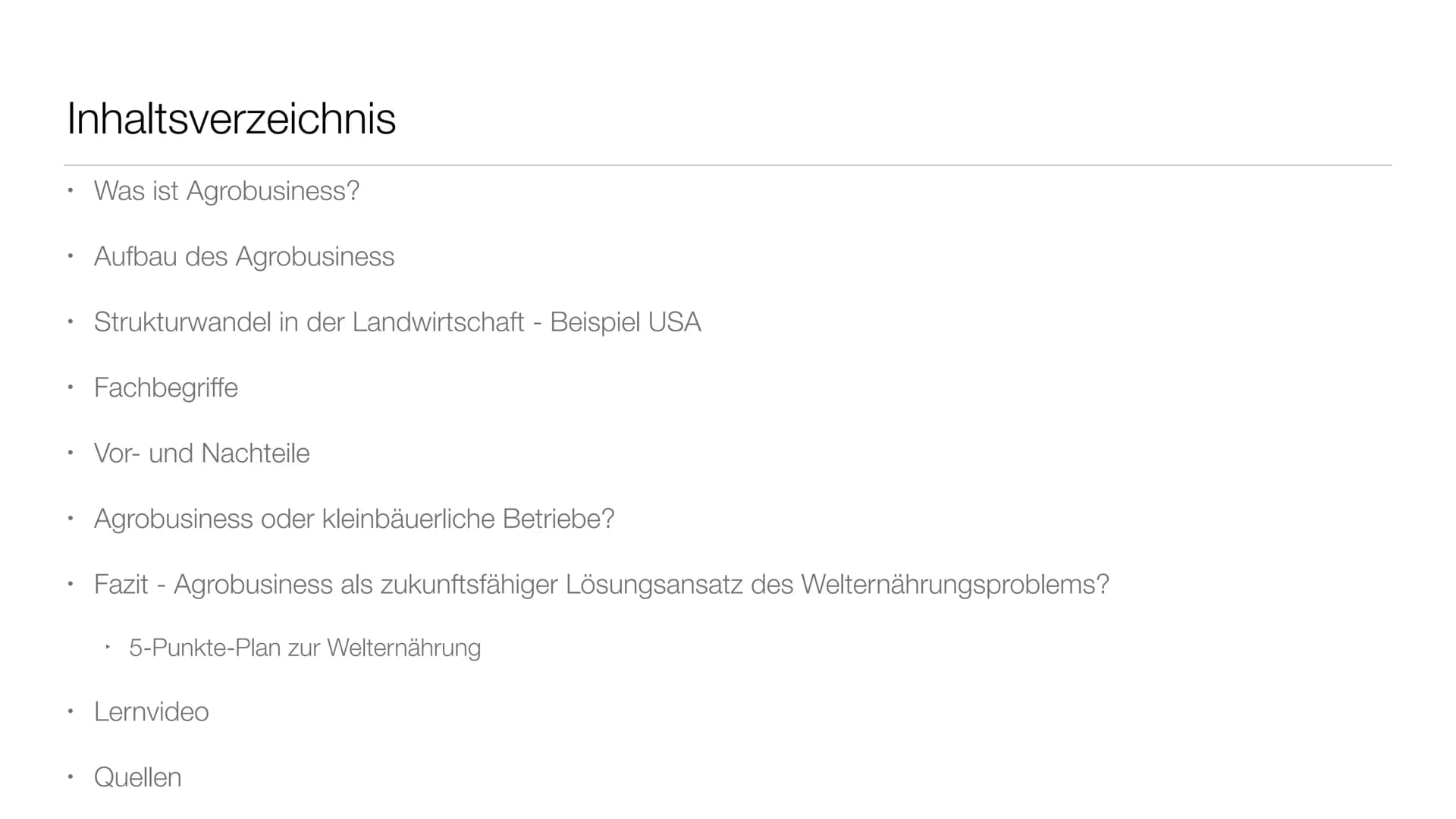Select the Strukturwandel in der Landwirtschaft line
This screenshot has width=1456, height=819.
pos(397,322)
